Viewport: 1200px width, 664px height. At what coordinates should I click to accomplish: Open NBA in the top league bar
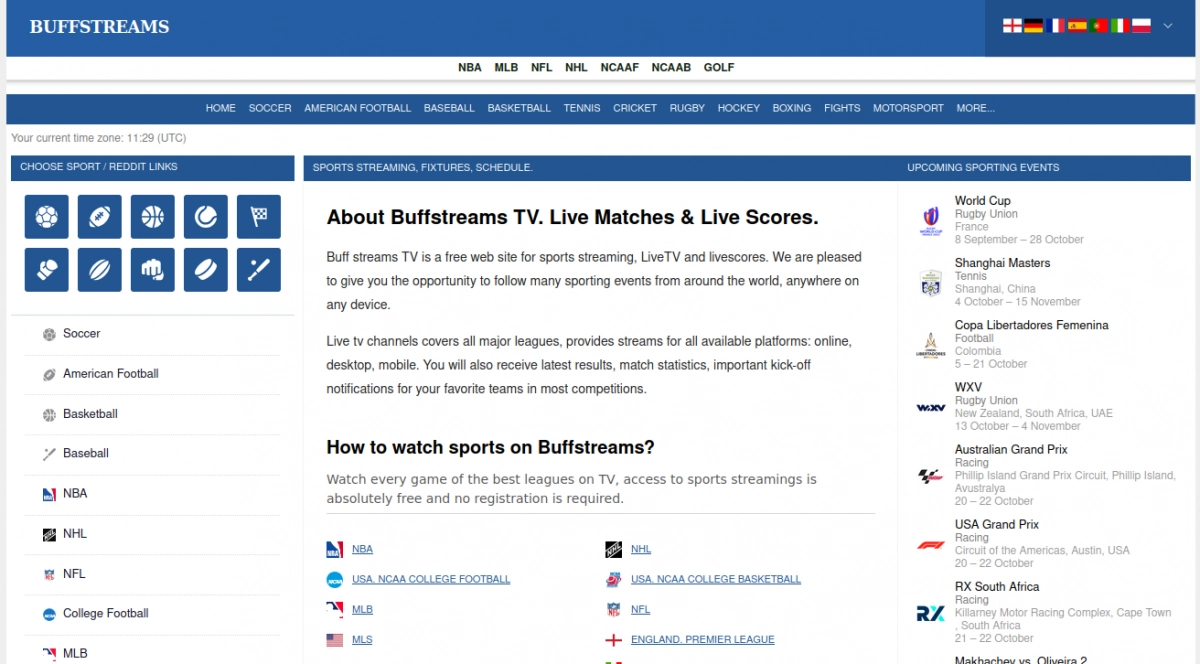(x=470, y=68)
